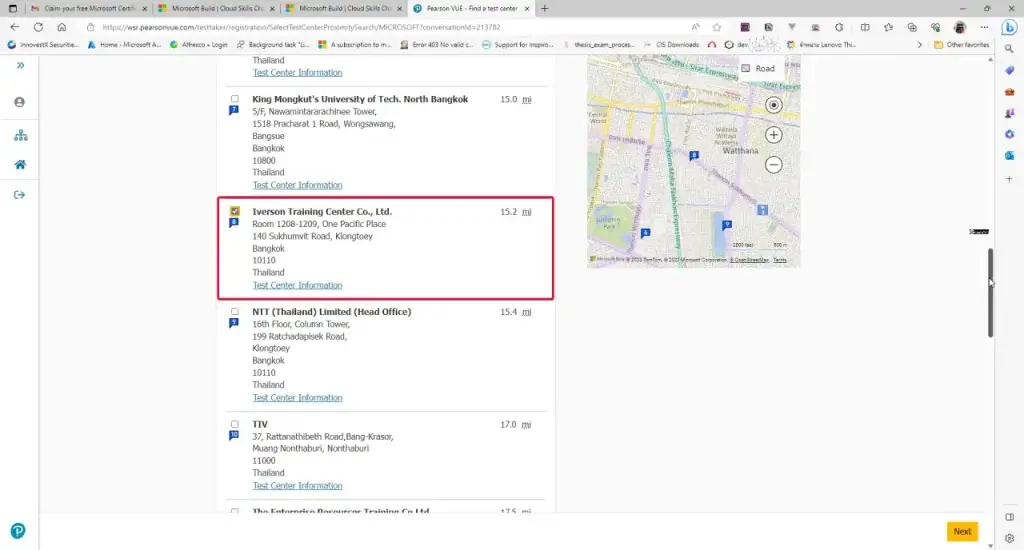Open the favorites list icon in toolbar

tap(888, 27)
